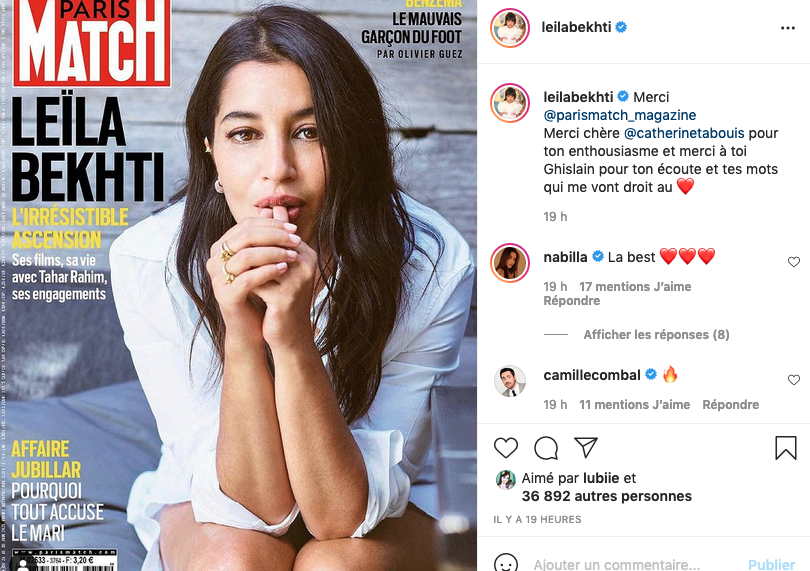Click the @catherinetabouis mention
This screenshot has width=810, height=571.
pyautogui.click(x=684, y=133)
